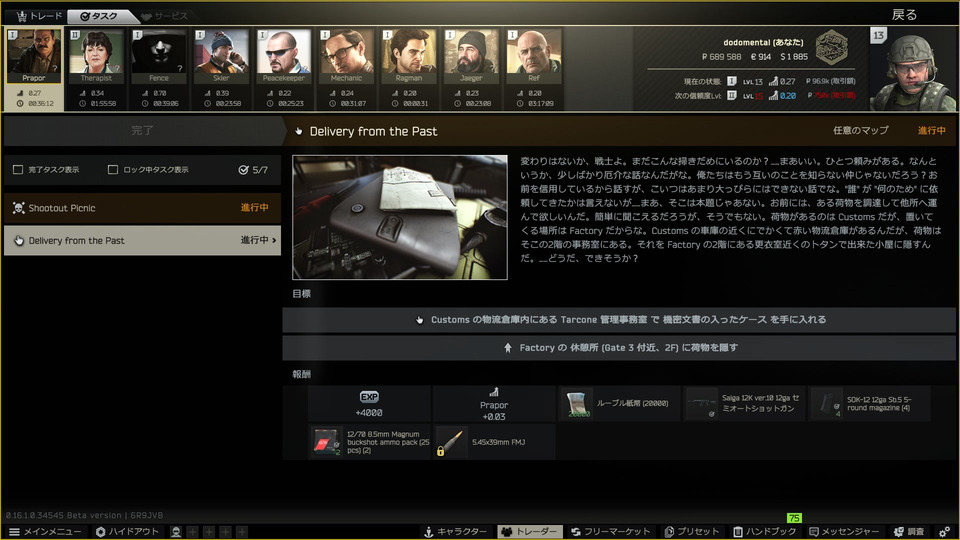Click the 完了 status header above task list
Viewport: 960px width, 540px height.
point(142,130)
